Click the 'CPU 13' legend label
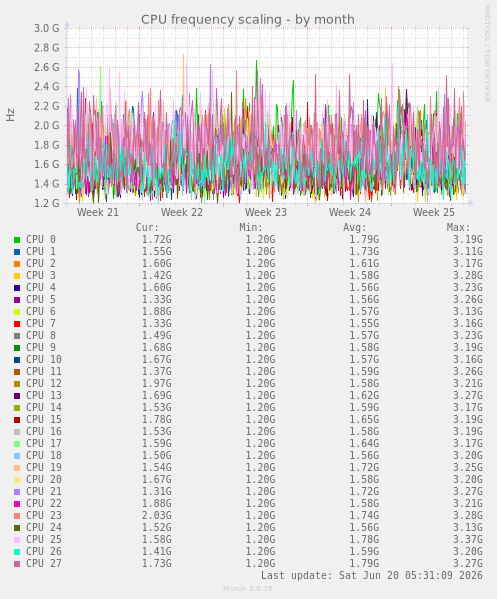Image resolution: width=497 pixels, height=599 pixels. click(x=44, y=395)
